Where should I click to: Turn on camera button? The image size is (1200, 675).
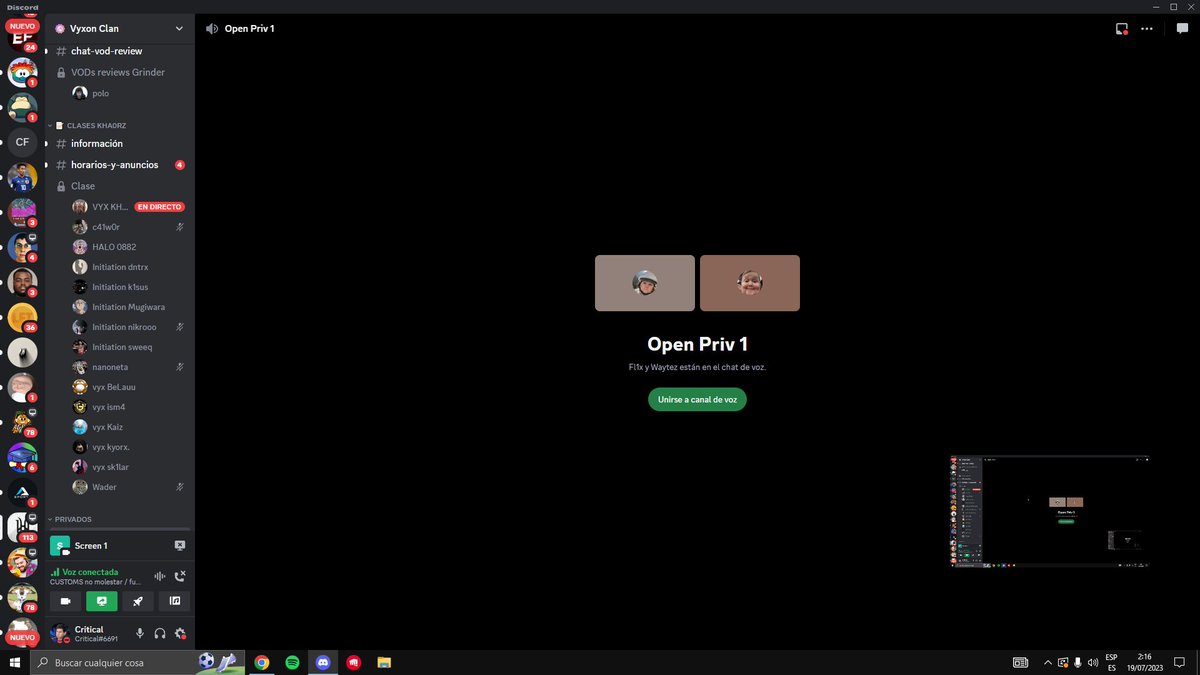pyautogui.click(x=66, y=601)
